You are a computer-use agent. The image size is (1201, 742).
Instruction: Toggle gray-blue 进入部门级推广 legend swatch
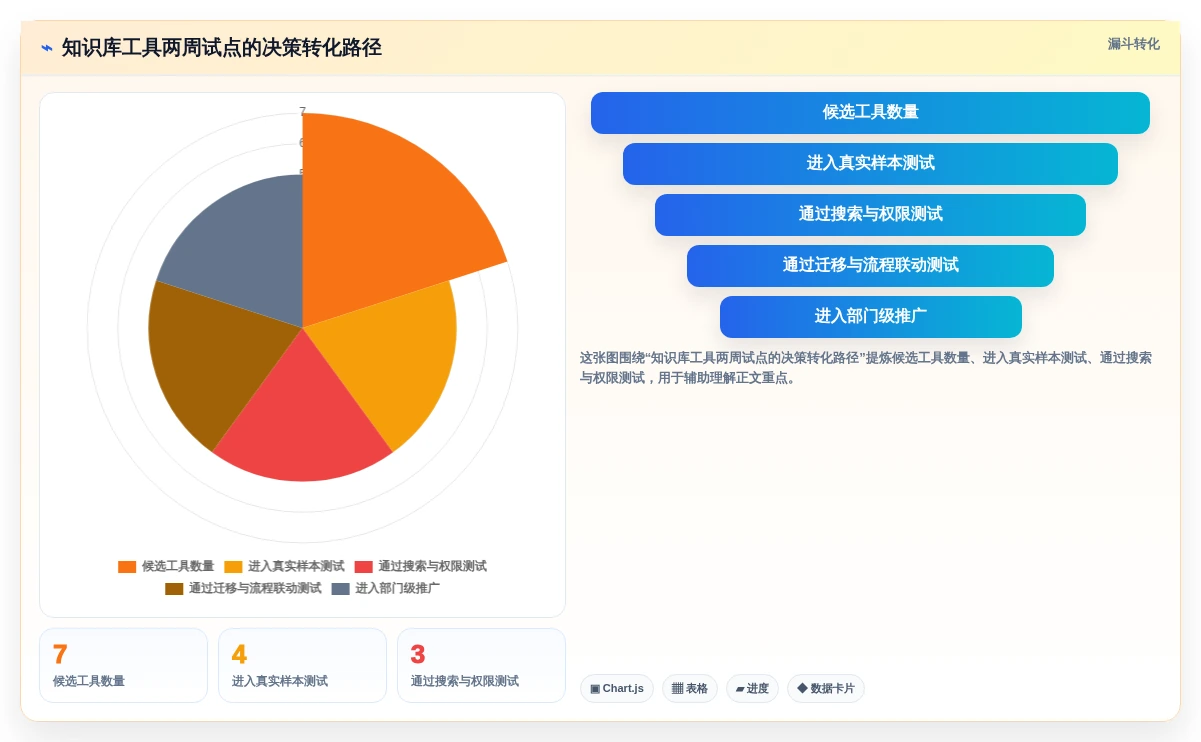click(341, 589)
